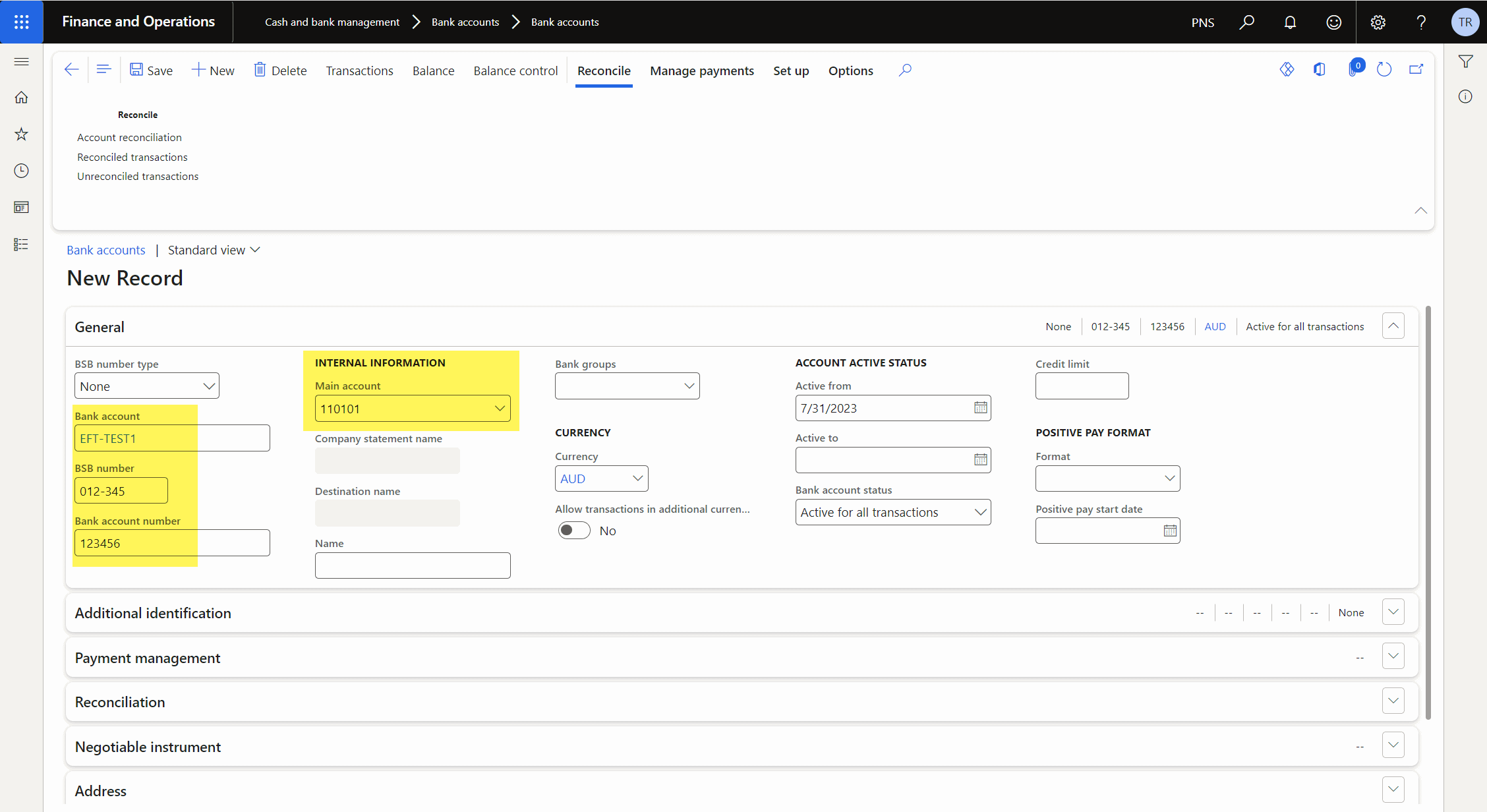Expand the left navigation pane hamburger
This screenshot has height=812, width=1487.
[22, 61]
